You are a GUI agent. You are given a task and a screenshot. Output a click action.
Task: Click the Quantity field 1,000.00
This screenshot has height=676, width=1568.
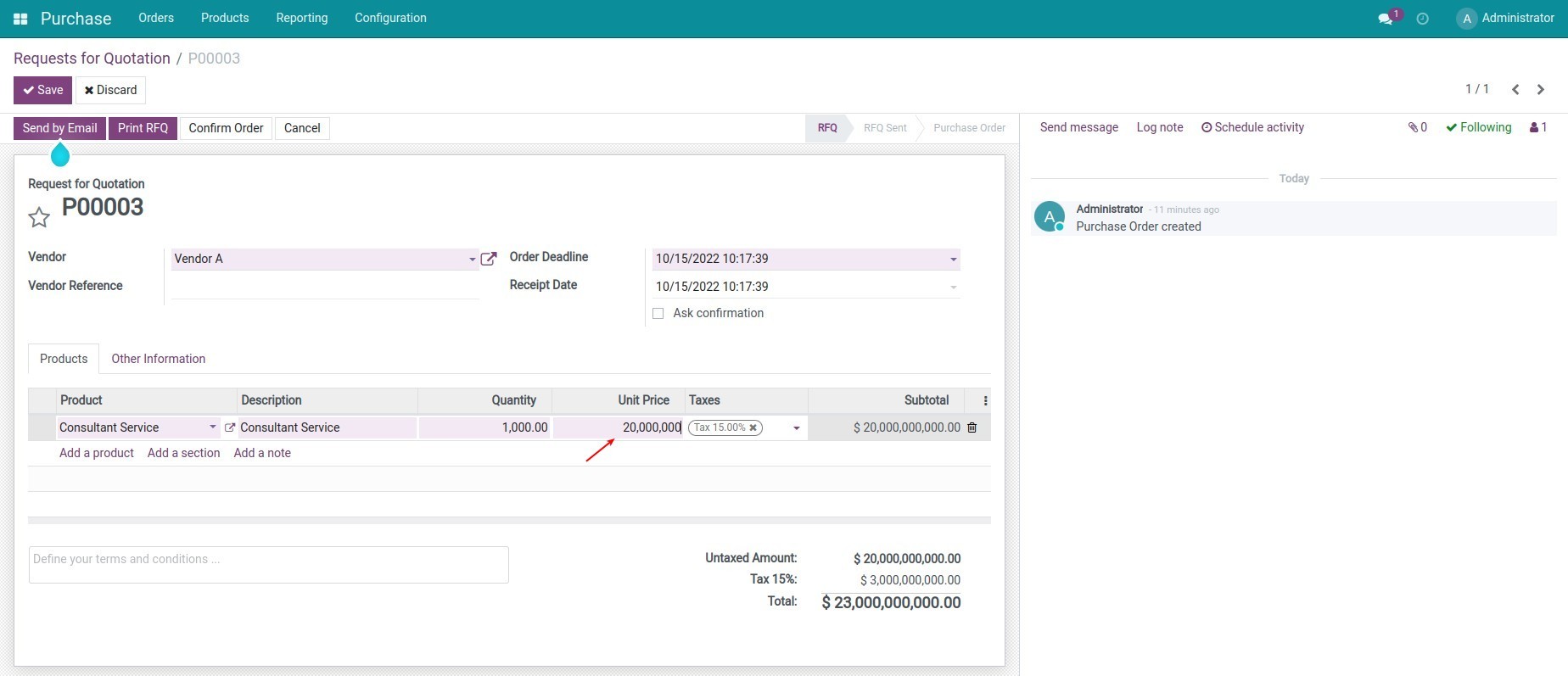point(484,427)
